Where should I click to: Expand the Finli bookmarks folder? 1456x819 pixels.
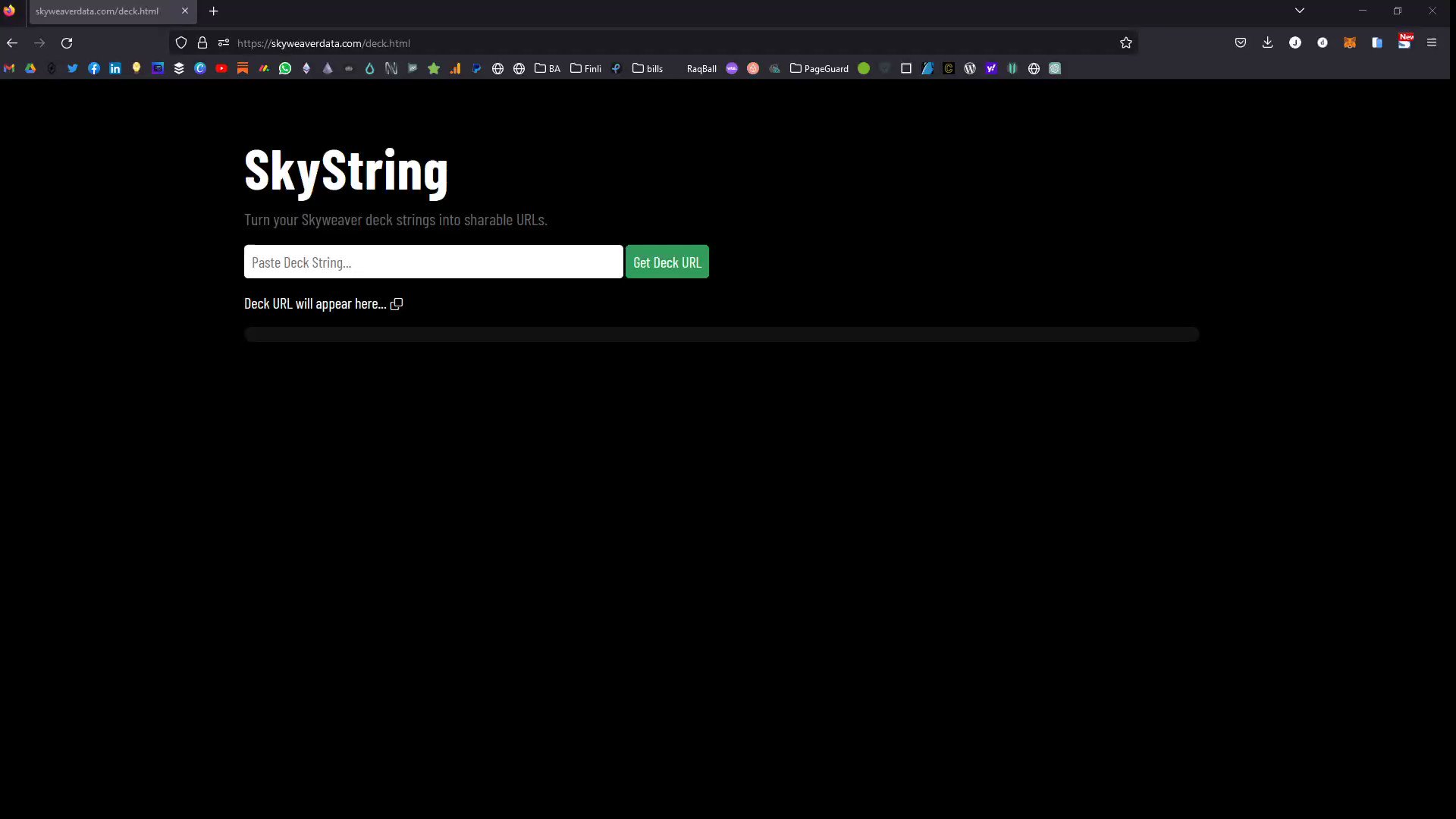[585, 68]
